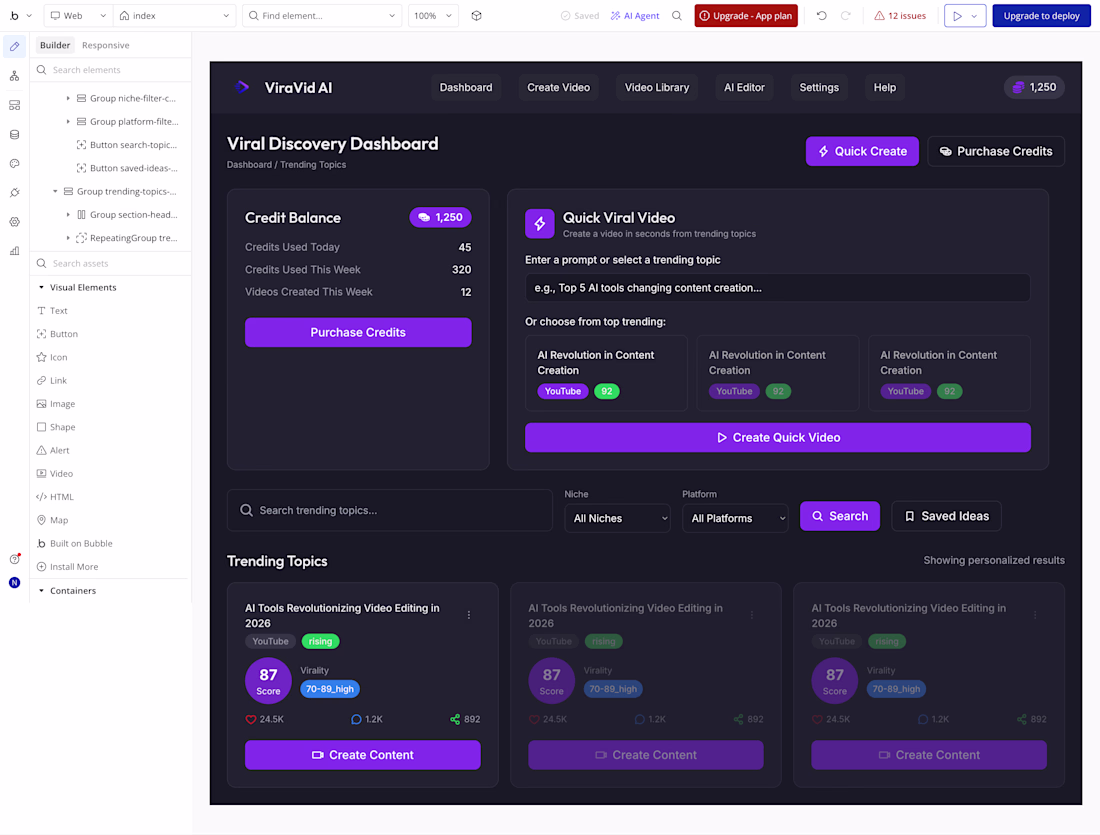Image resolution: width=1100 pixels, height=835 pixels.
Task: Open the Design pencil tab in left rail
Action: (15, 46)
